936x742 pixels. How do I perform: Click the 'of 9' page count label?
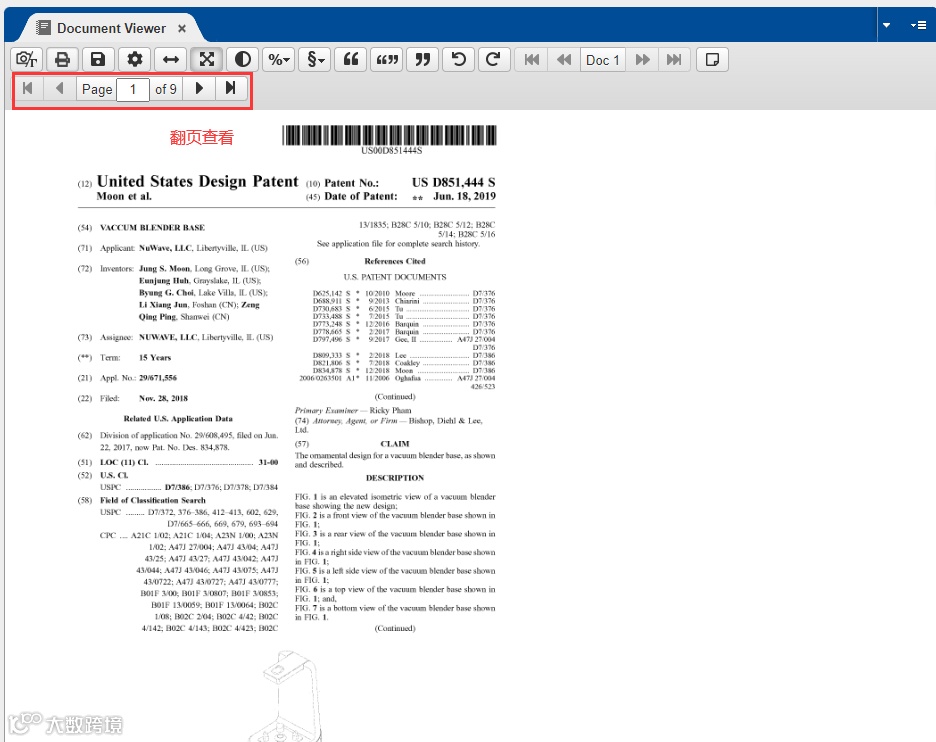166,90
